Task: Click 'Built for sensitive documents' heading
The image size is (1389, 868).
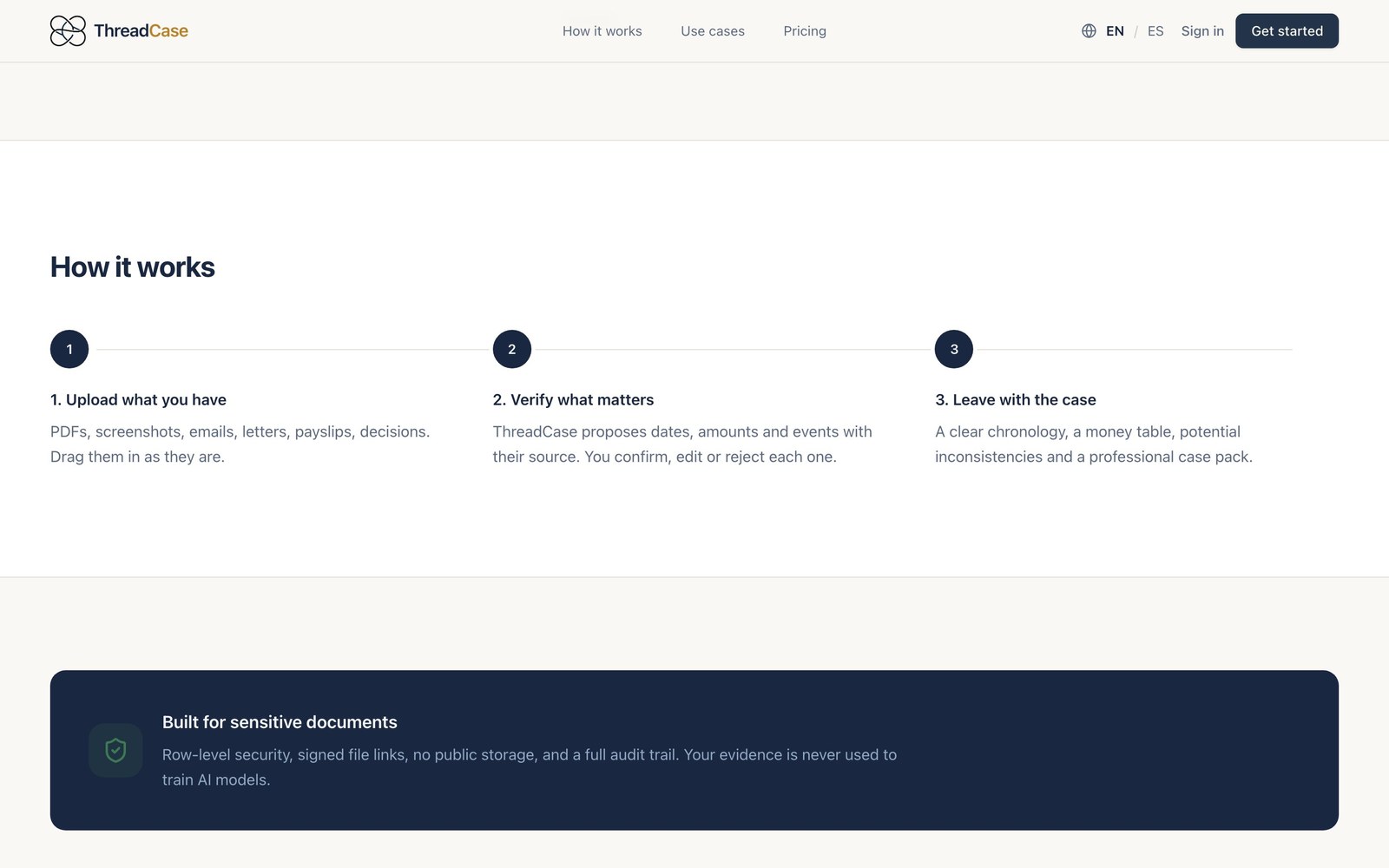Action: tap(280, 722)
